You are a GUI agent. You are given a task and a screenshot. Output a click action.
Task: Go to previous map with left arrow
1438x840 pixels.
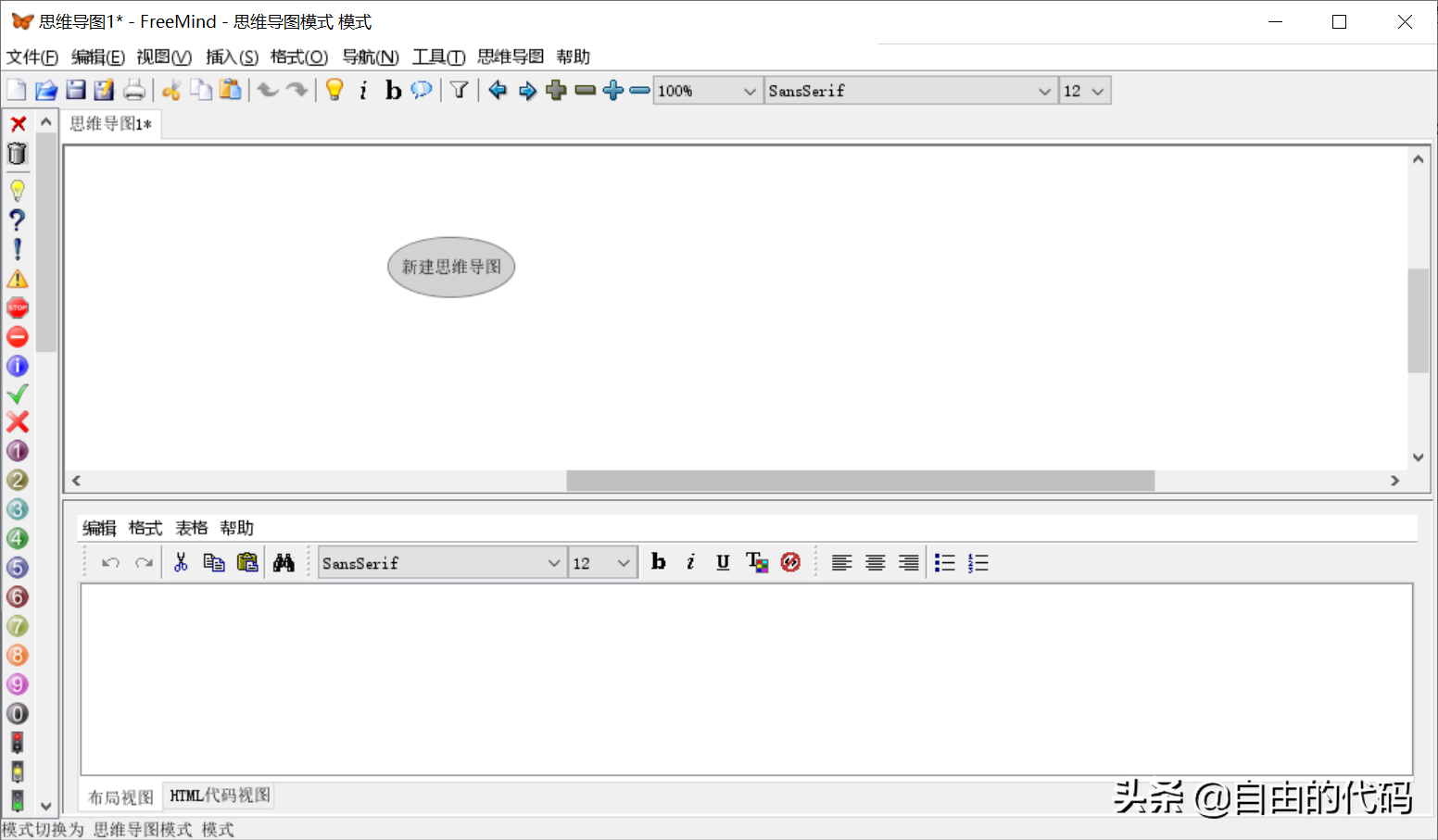coord(498,90)
